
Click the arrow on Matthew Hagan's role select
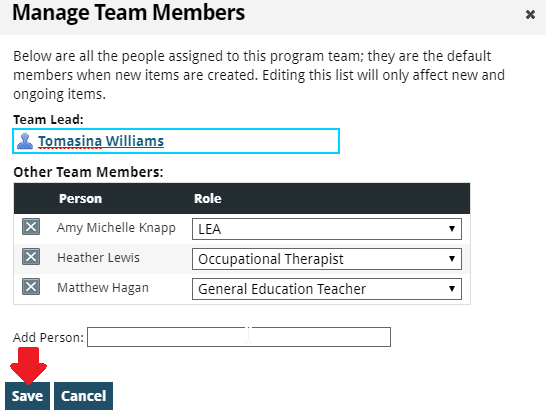452,289
